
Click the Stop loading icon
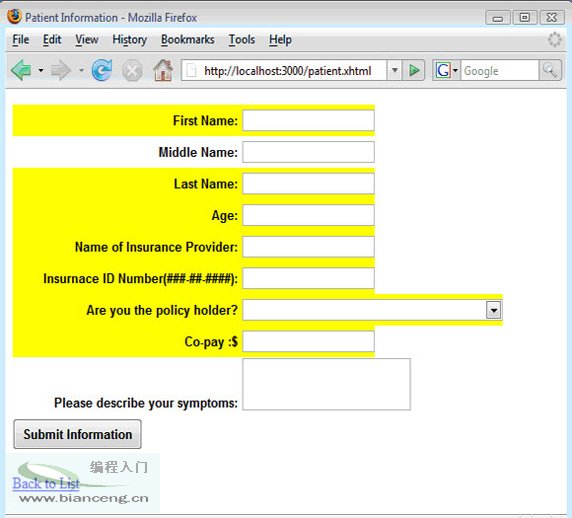(x=132, y=70)
